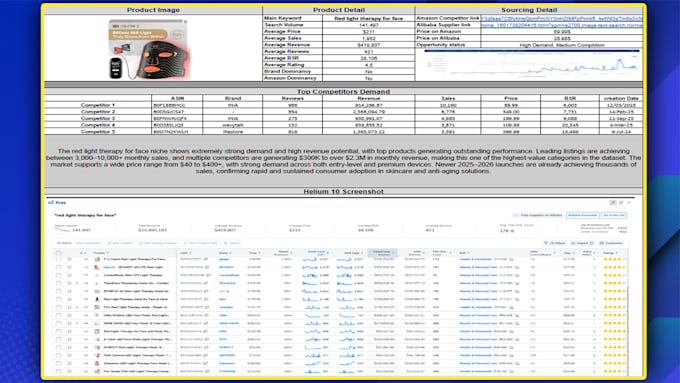Select the 'High Demand, Medium Competition' status cell
Image resolution: width=680 pixels, height=383 pixels.
tap(562, 45)
